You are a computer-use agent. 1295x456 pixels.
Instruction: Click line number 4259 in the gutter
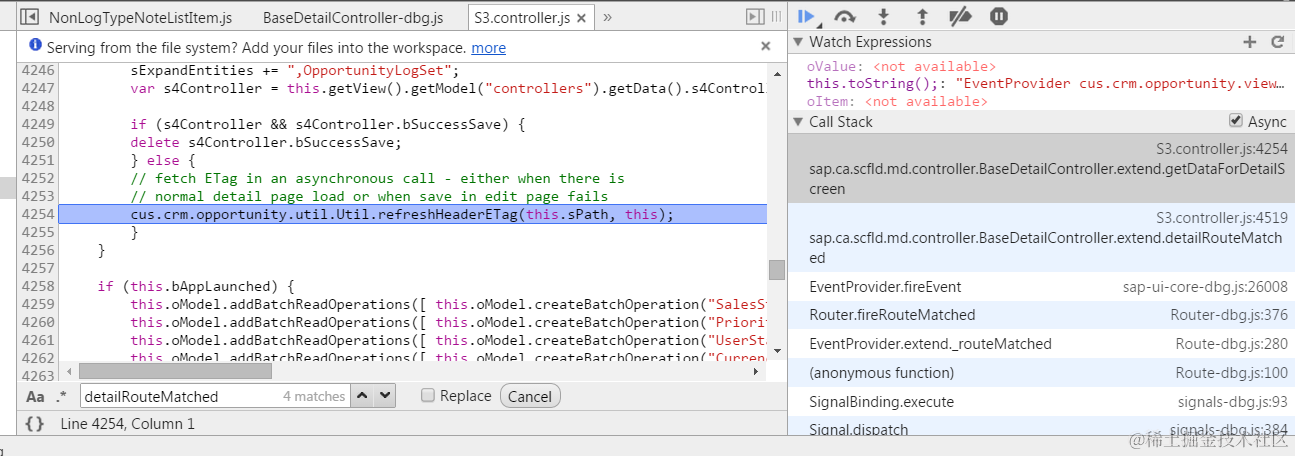tap(38, 304)
